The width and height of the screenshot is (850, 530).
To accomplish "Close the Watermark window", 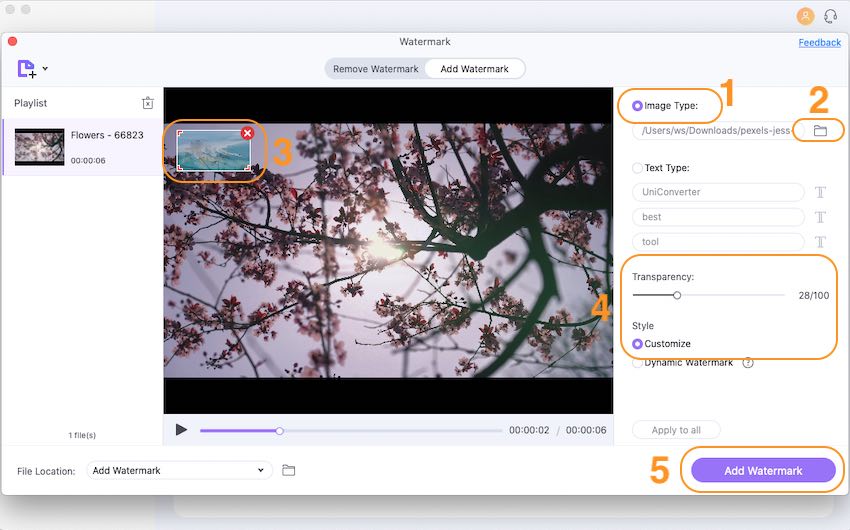I will click(x=12, y=41).
